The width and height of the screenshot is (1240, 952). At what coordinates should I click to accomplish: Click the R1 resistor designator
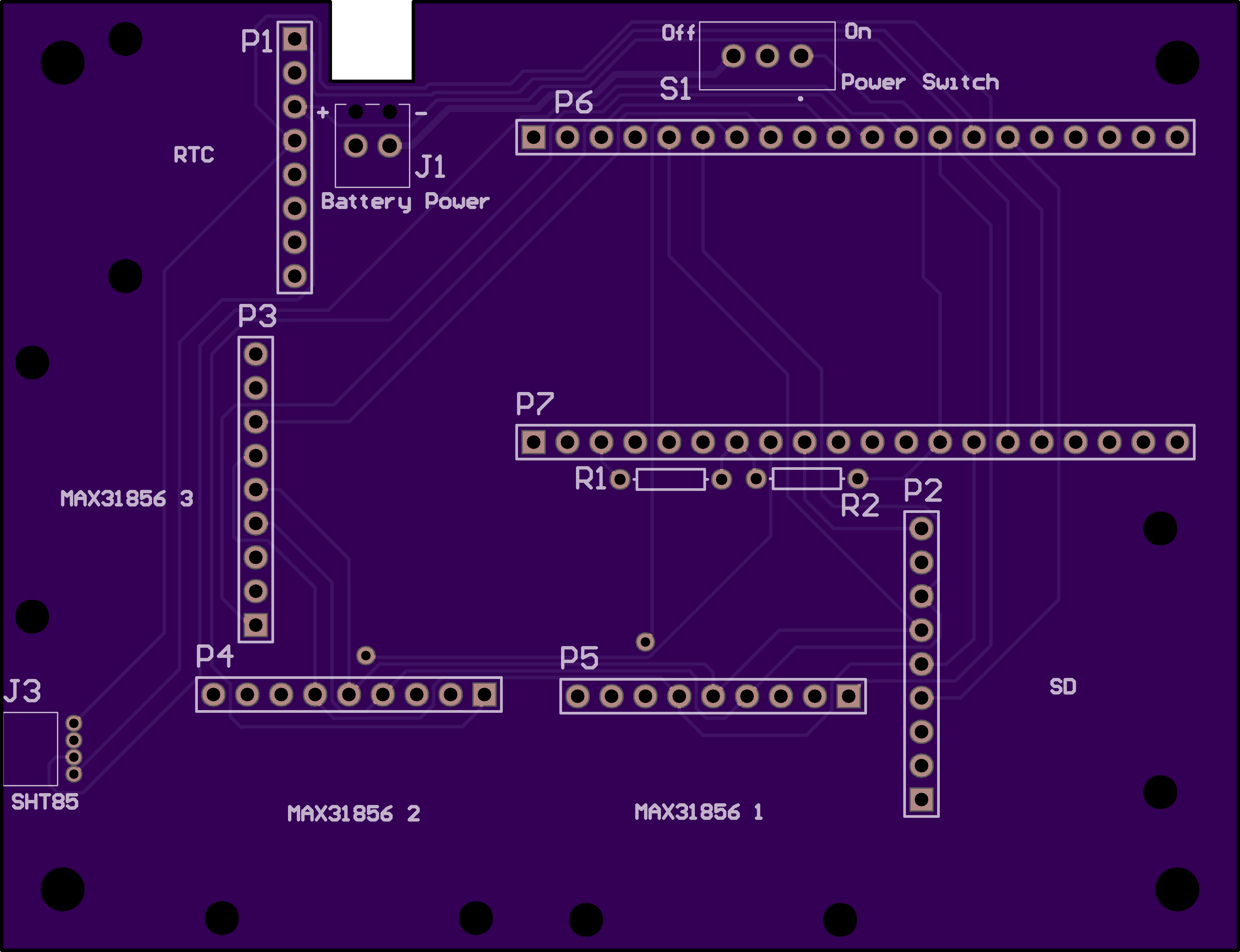coord(591,478)
